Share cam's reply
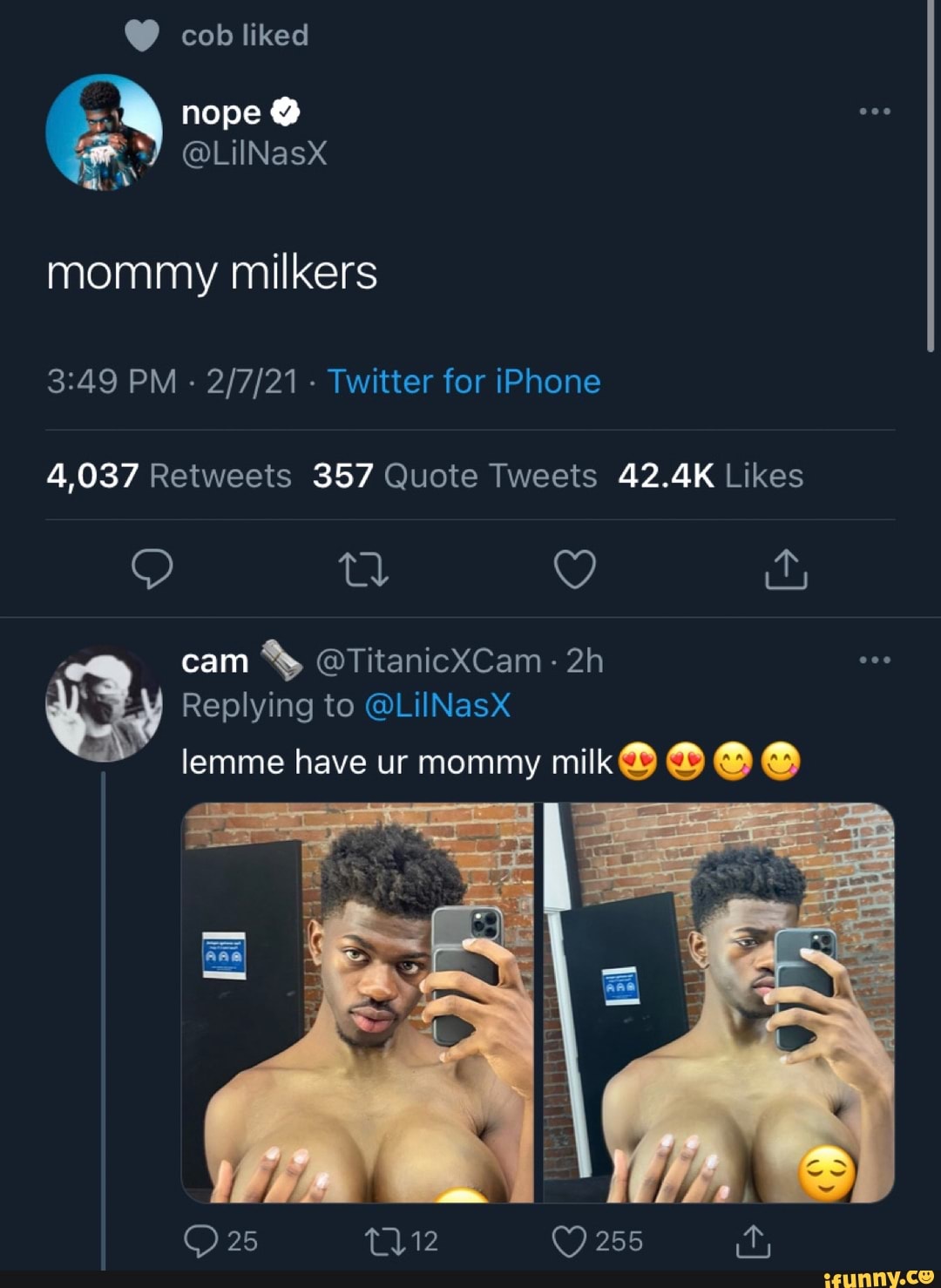Image resolution: width=941 pixels, height=1288 pixels. [x=753, y=1241]
